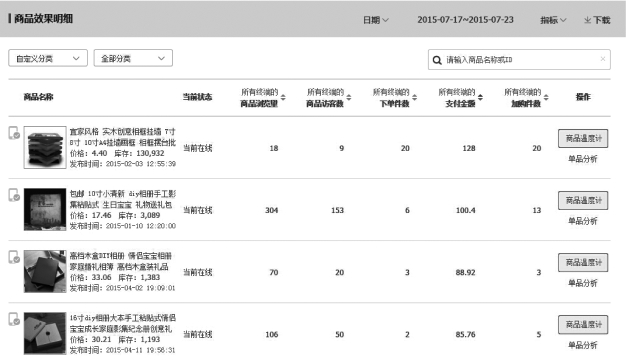
Task: Click payment amount value 128
Action: coord(469,148)
